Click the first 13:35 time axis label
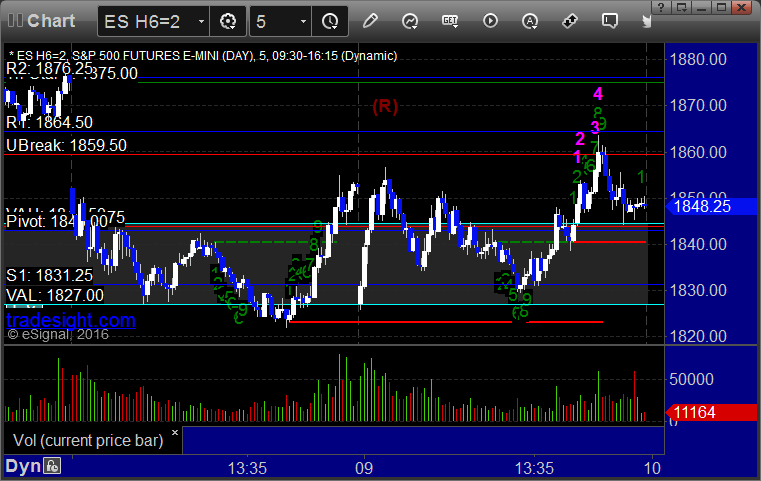This screenshot has height=481, width=761. (247, 468)
